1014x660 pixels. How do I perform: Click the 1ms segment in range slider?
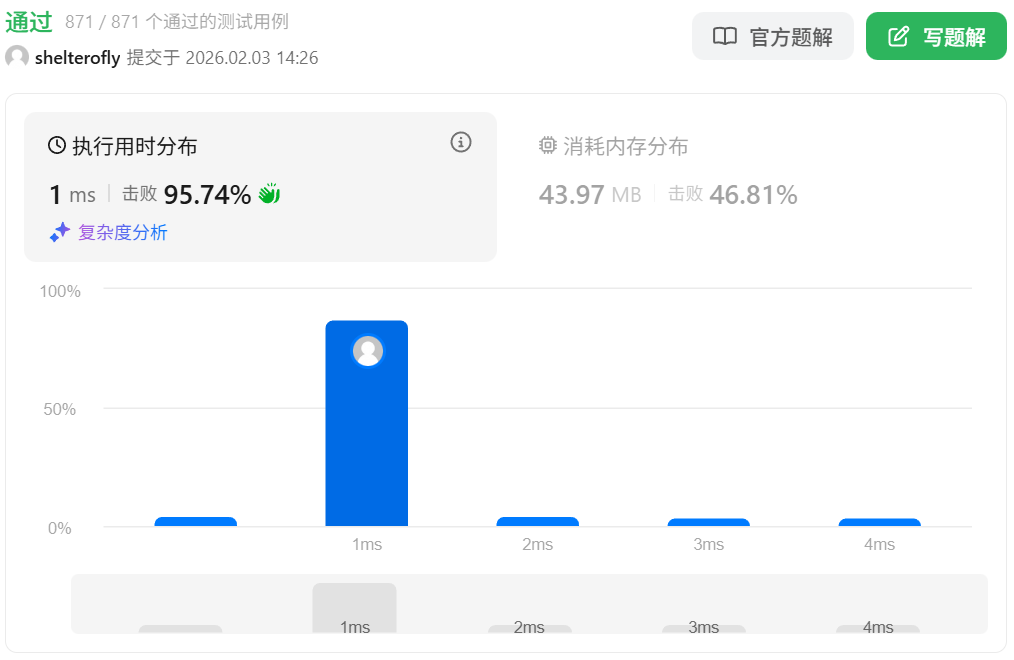coord(354,608)
